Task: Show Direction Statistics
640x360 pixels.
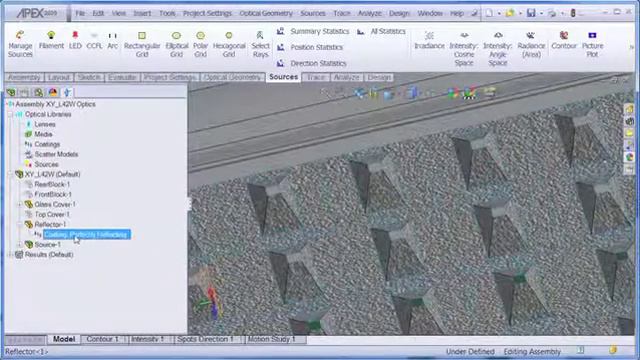Action: click(x=311, y=63)
